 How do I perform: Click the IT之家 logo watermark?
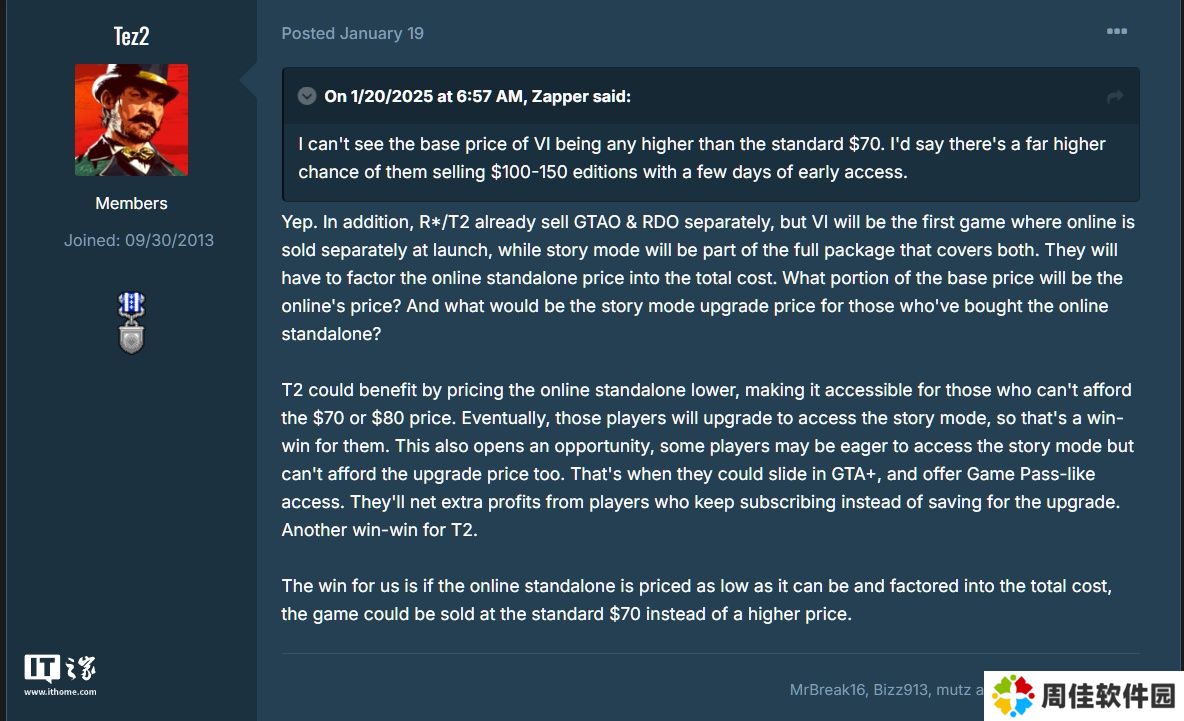60,668
